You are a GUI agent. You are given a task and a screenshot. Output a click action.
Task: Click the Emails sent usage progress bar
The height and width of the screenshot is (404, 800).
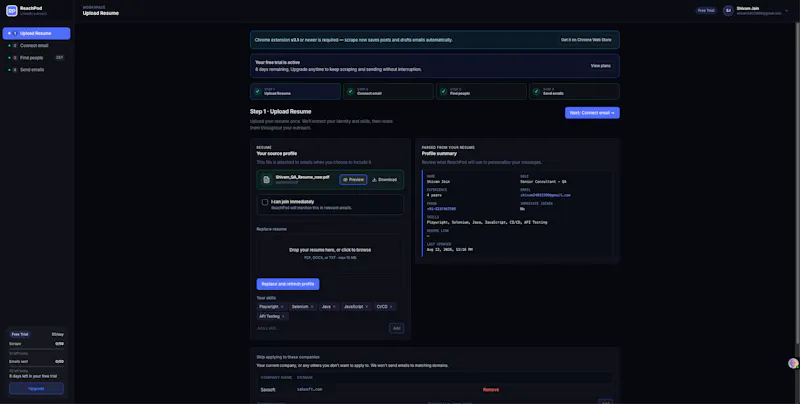tap(36, 366)
